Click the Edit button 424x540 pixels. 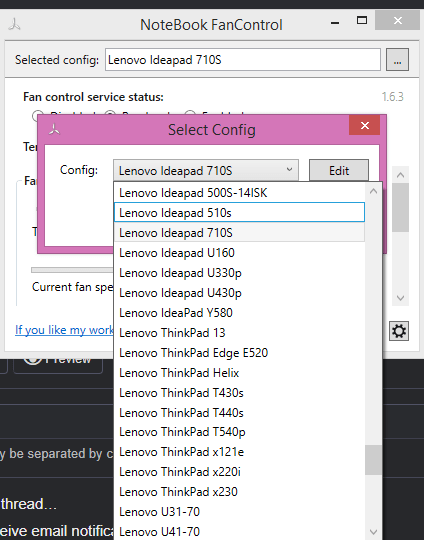(339, 170)
